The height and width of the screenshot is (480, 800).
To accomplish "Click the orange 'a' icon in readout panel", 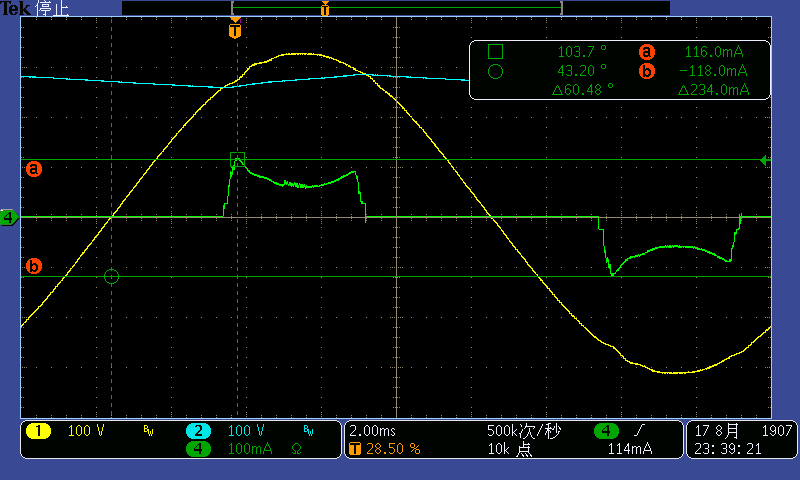I will 646,52.
